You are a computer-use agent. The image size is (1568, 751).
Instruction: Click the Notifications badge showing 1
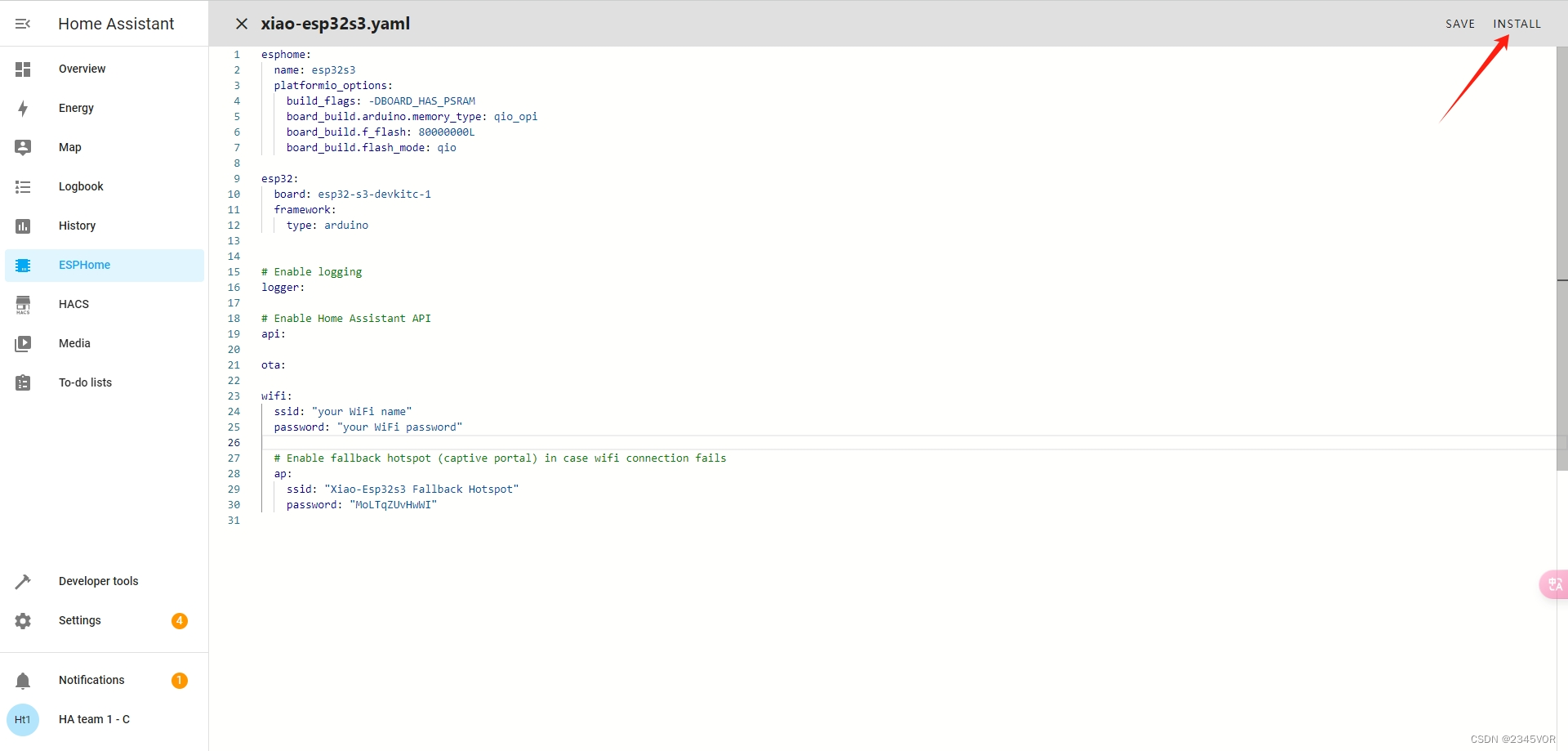180,681
